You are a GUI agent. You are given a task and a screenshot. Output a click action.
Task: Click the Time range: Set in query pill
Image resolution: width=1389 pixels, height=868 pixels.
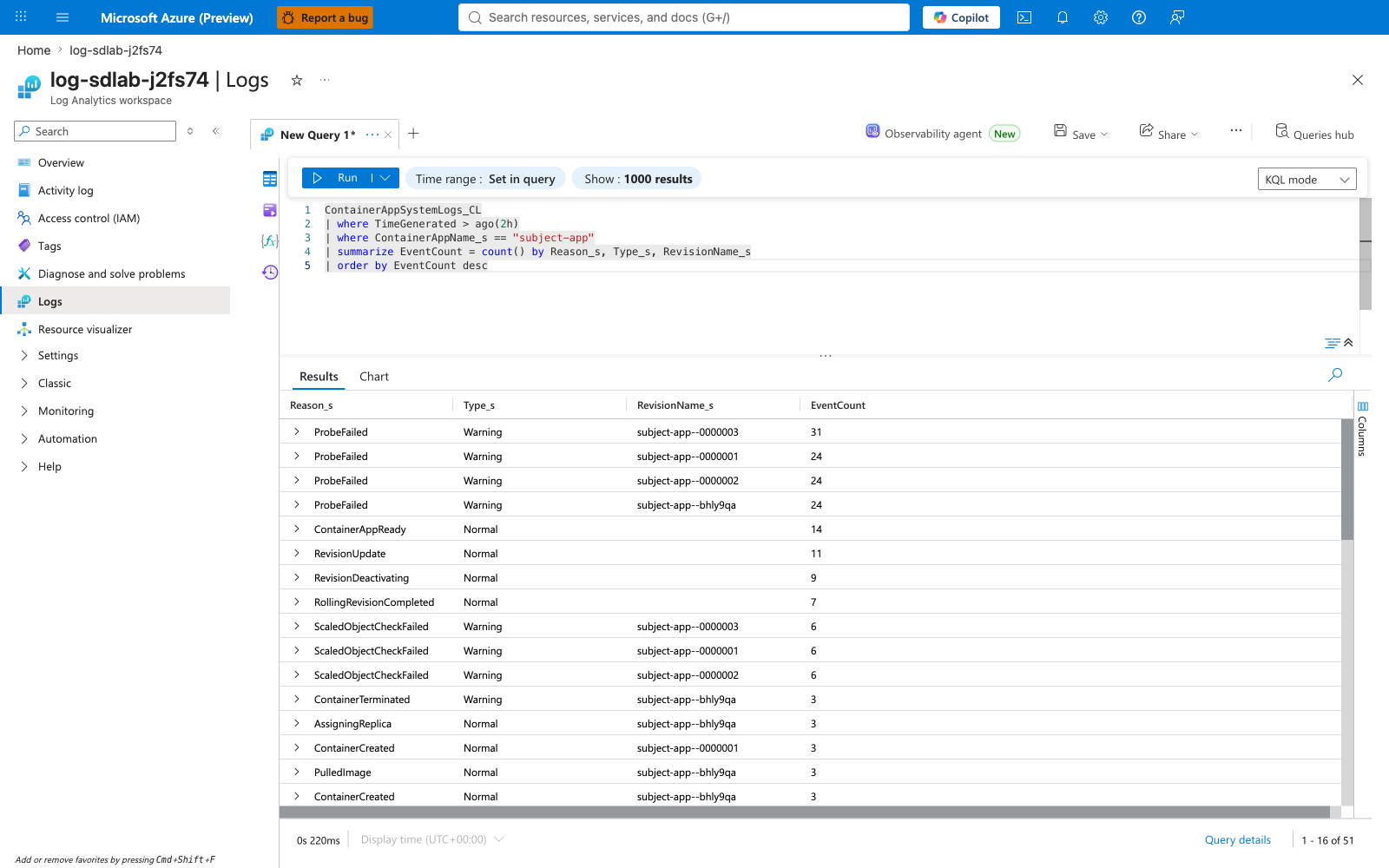click(485, 179)
